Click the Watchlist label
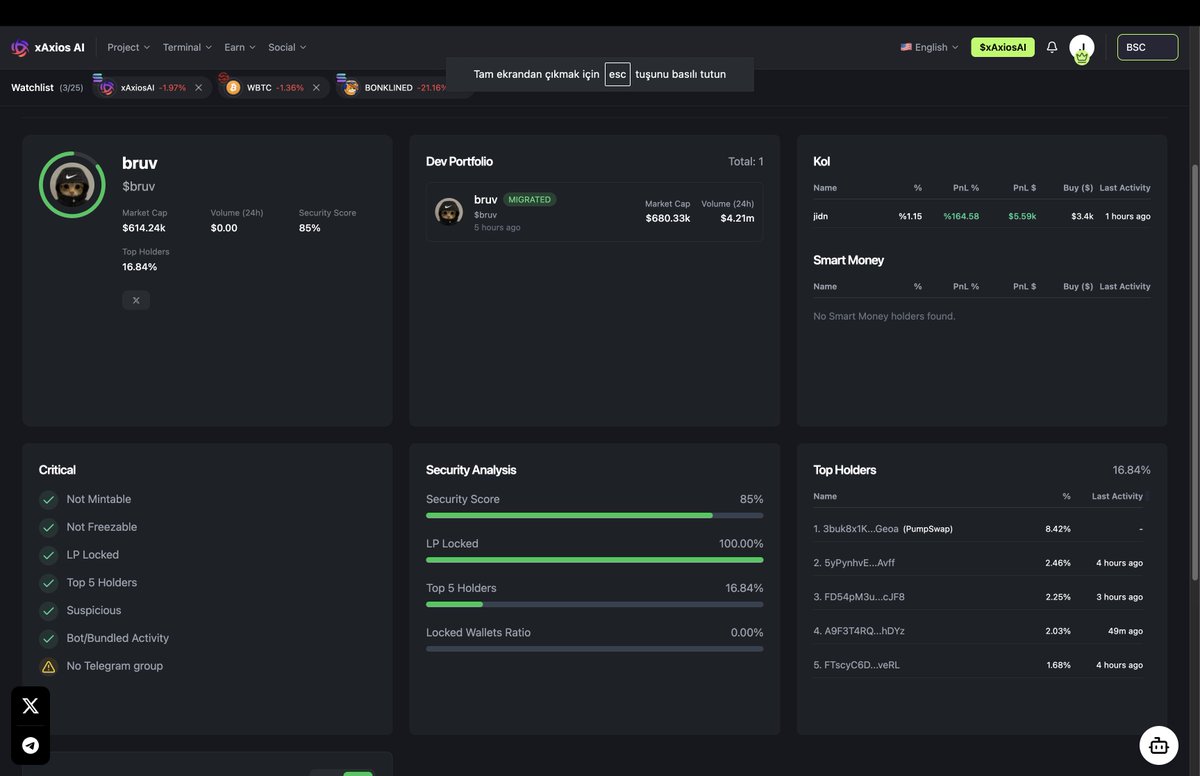Viewport: 1200px width, 776px height. coord(32,88)
